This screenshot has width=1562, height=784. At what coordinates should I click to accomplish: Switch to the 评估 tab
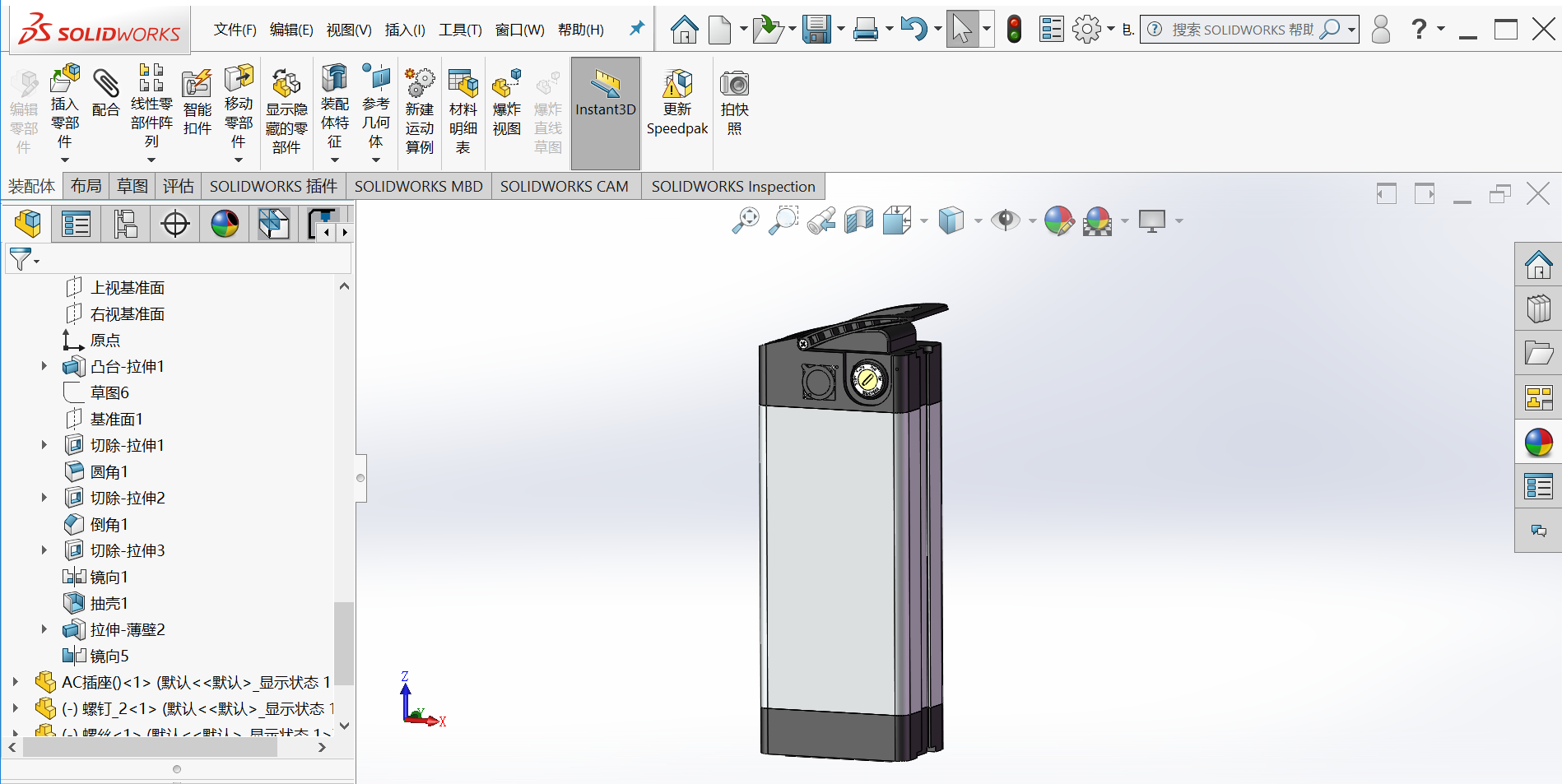point(179,186)
